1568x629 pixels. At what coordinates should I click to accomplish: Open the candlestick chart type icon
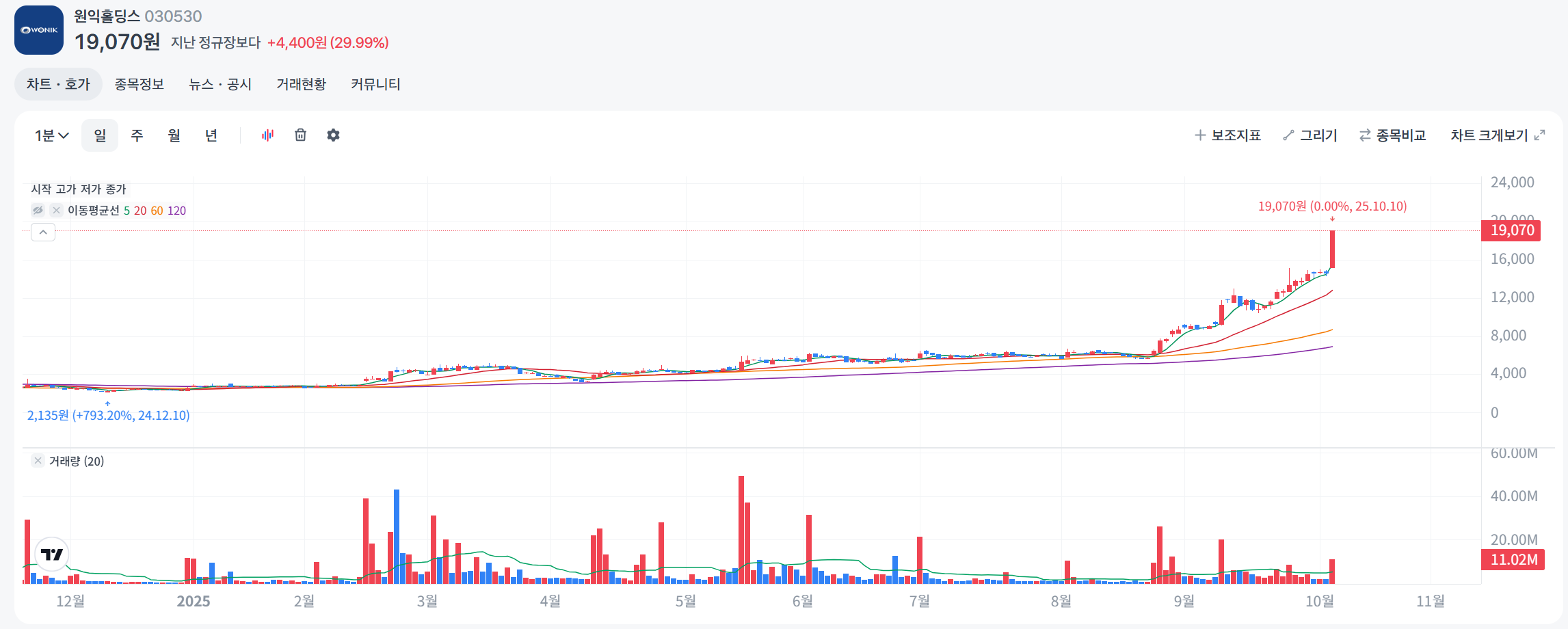(267, 135)
